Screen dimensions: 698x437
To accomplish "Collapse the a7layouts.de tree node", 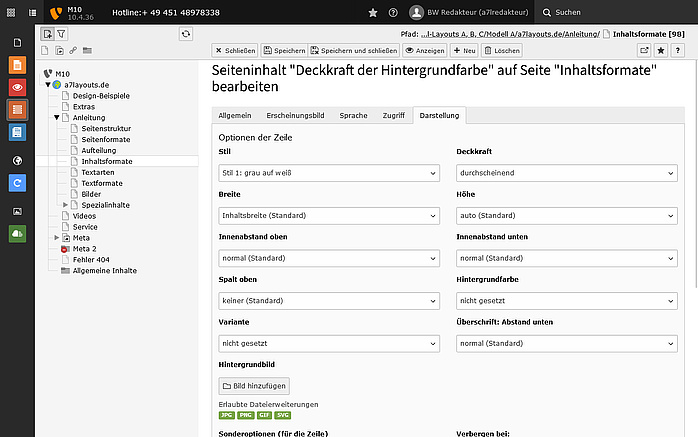I will pos(48,85).
